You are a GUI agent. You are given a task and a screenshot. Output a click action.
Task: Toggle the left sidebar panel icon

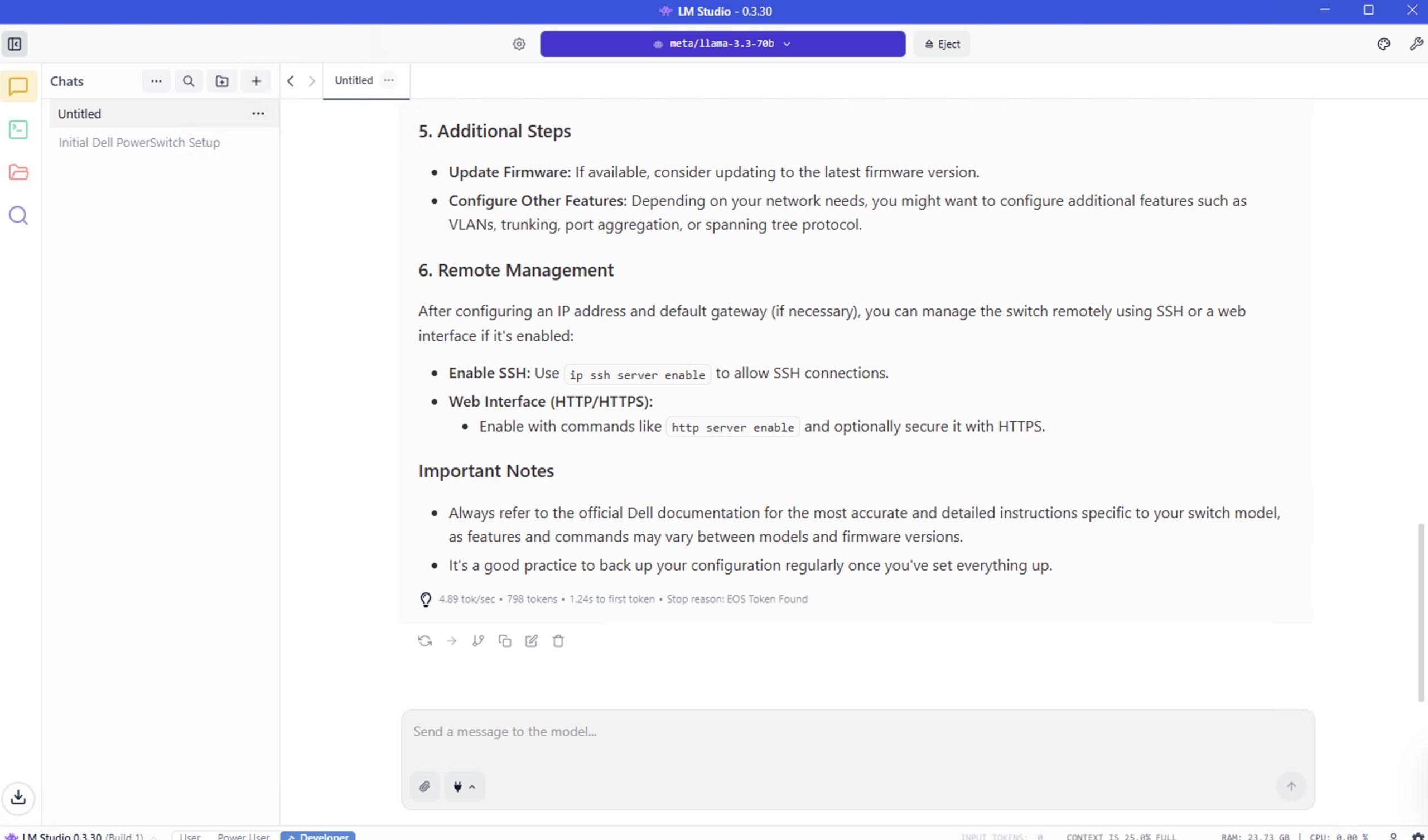tap(15, 44)
